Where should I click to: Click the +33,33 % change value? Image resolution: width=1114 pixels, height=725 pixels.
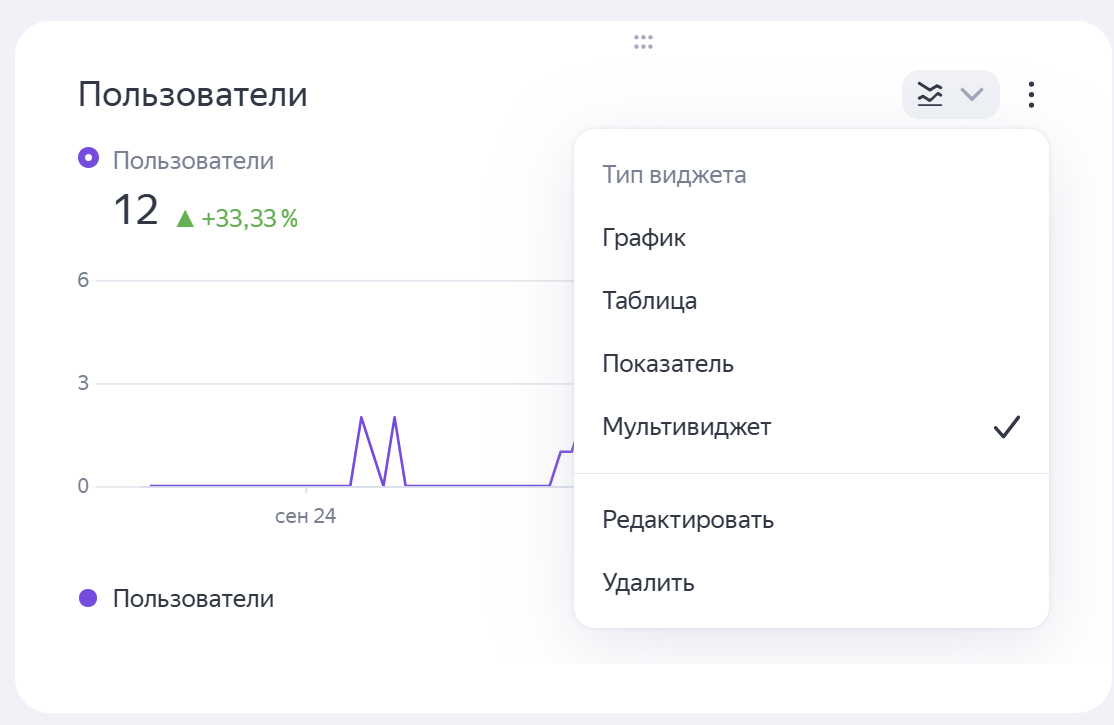coord(250,218)
